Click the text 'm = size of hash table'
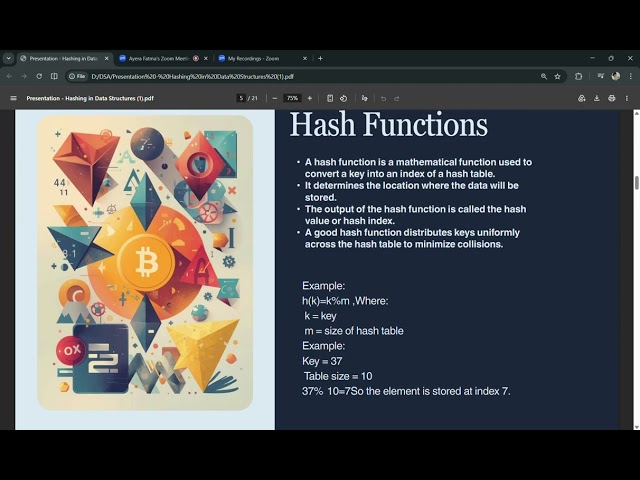 click(x=354, y=331)
